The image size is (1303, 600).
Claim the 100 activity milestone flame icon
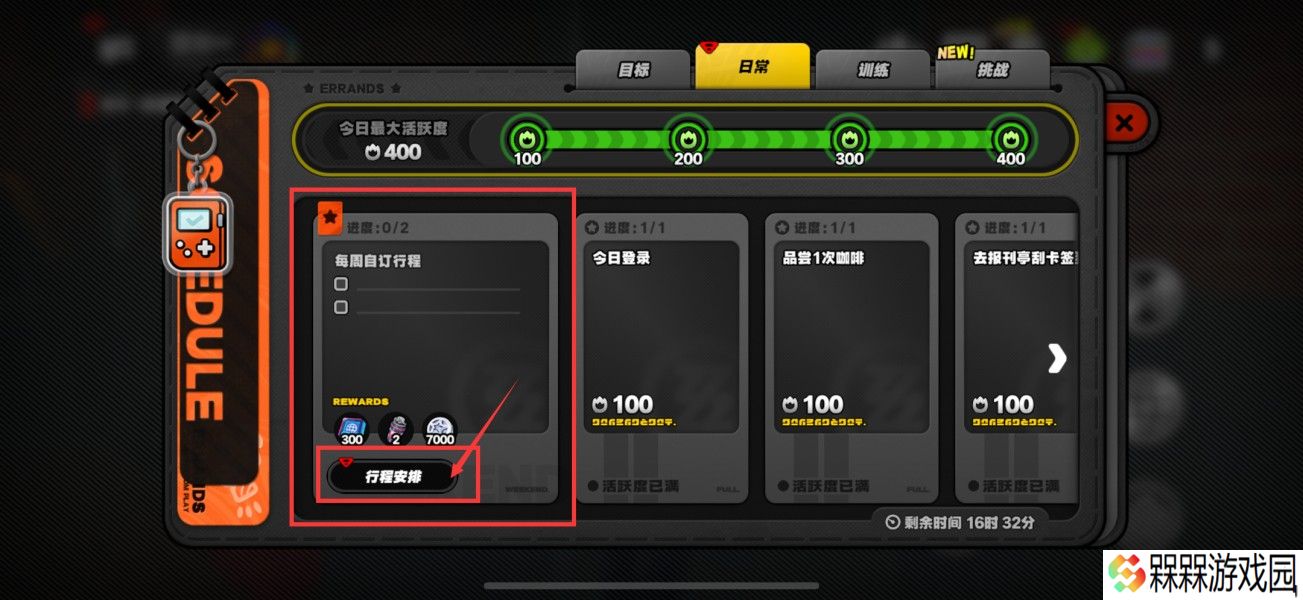[x=526, y=139]
